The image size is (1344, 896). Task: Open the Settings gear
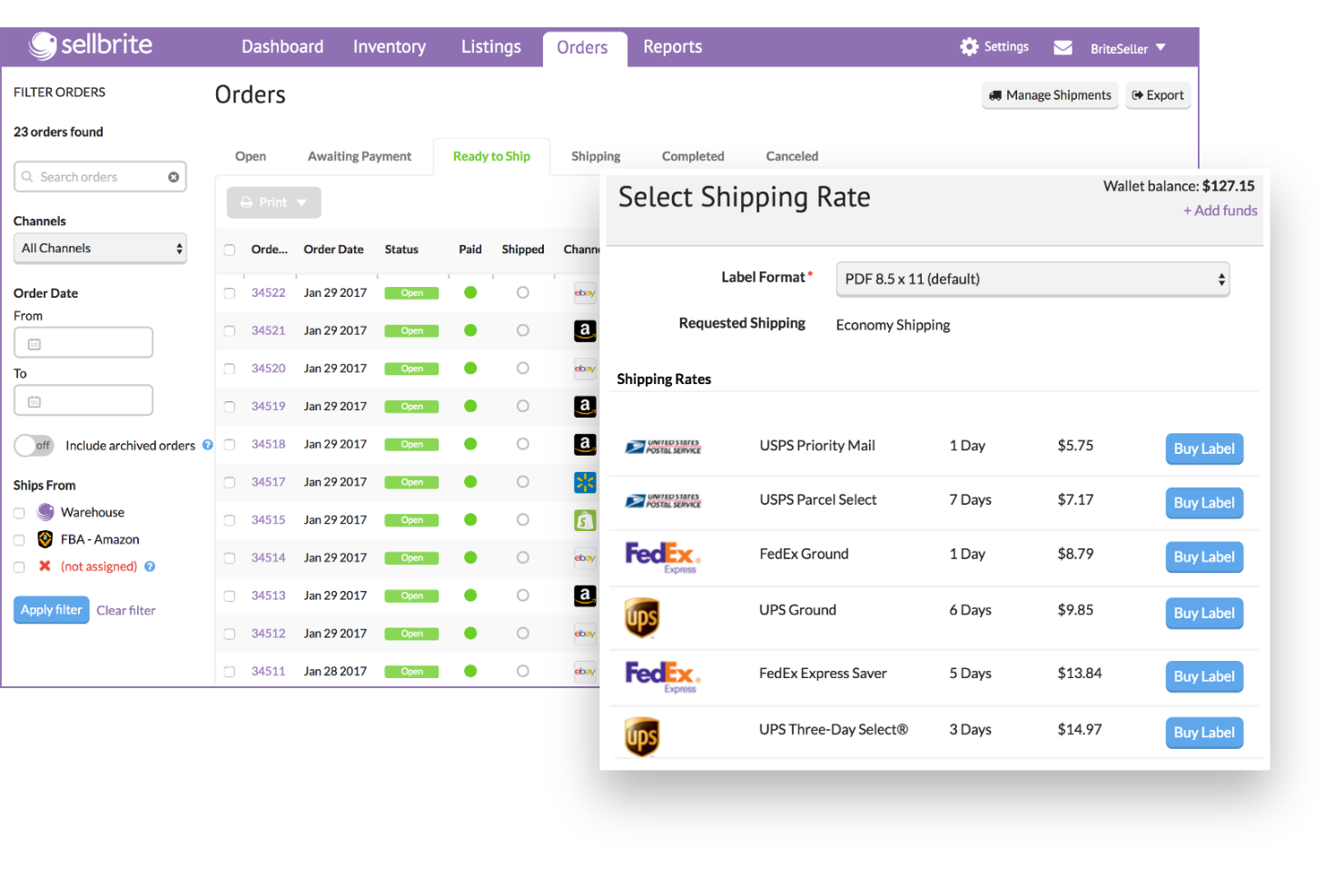pos(969,46)
